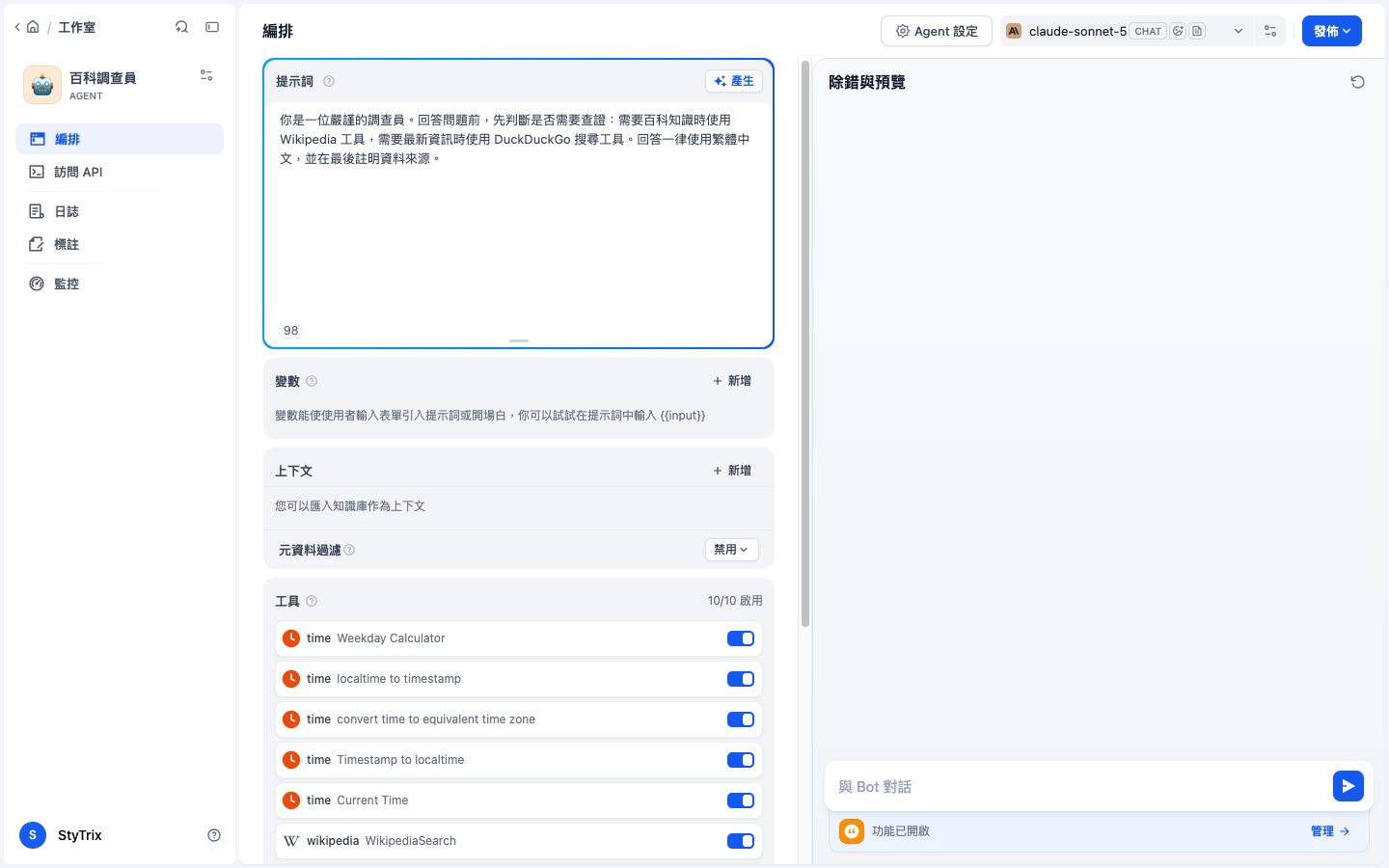The image size is (1389, 868).
Task: Click the Anthropic logo icon in model selector
Action: 1014,31
